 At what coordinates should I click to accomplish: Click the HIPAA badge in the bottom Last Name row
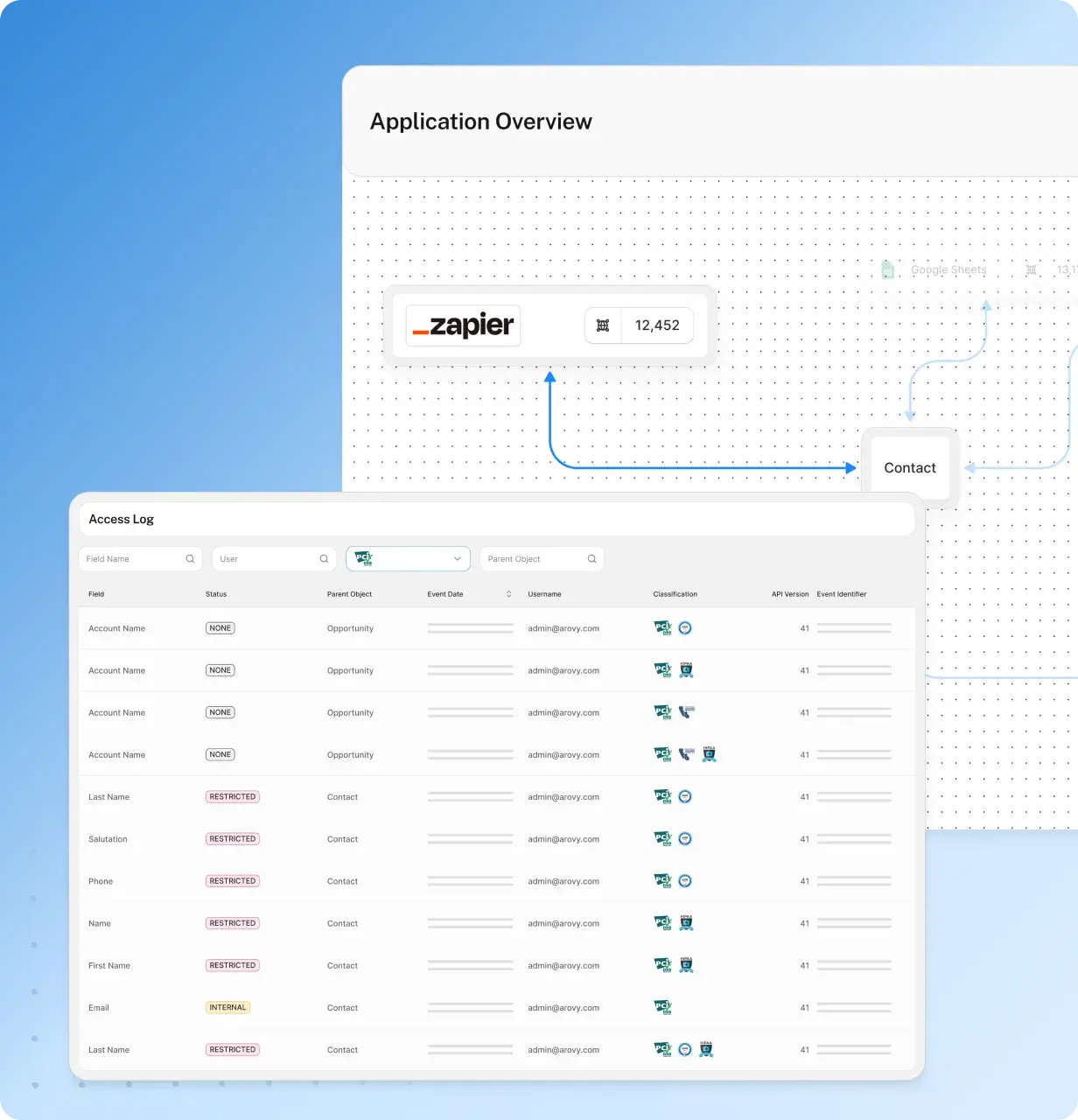706,1049
